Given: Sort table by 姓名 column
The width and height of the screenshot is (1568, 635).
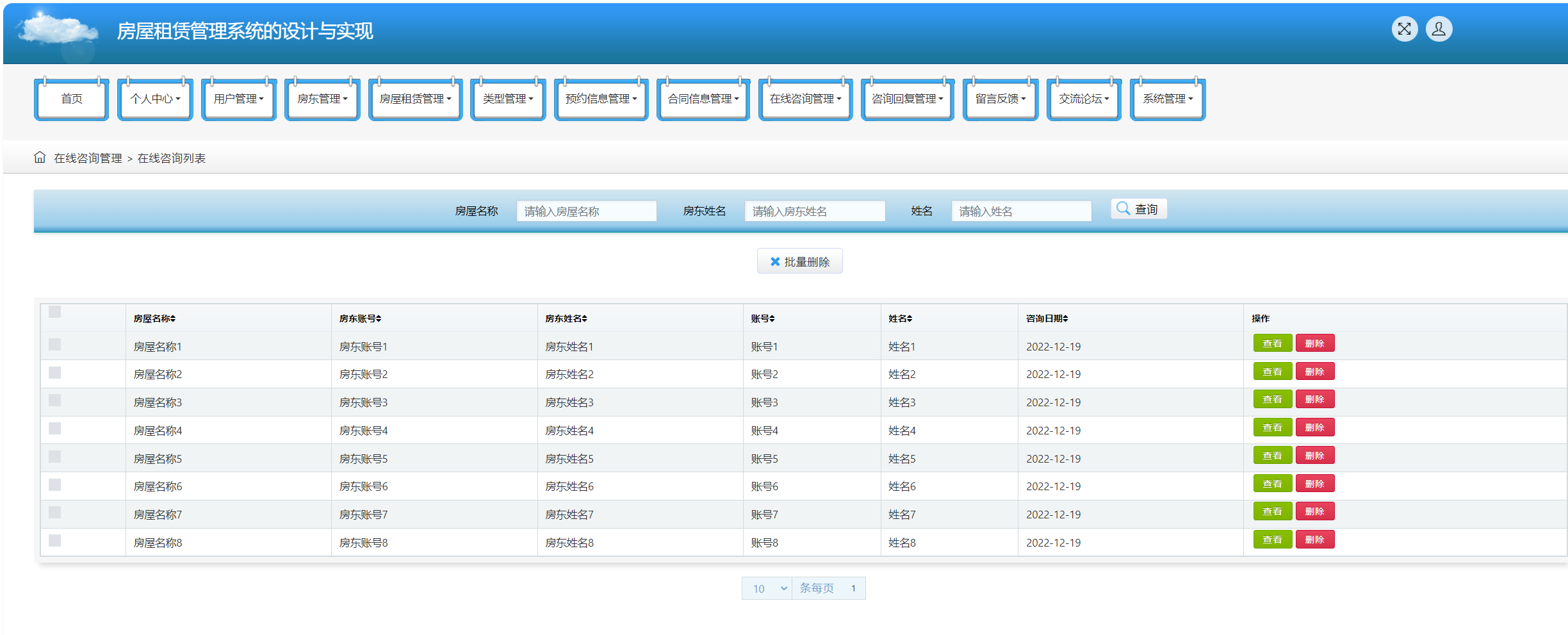Looking at the screenshot, I should pyautogui.click(x=901, y=318).
